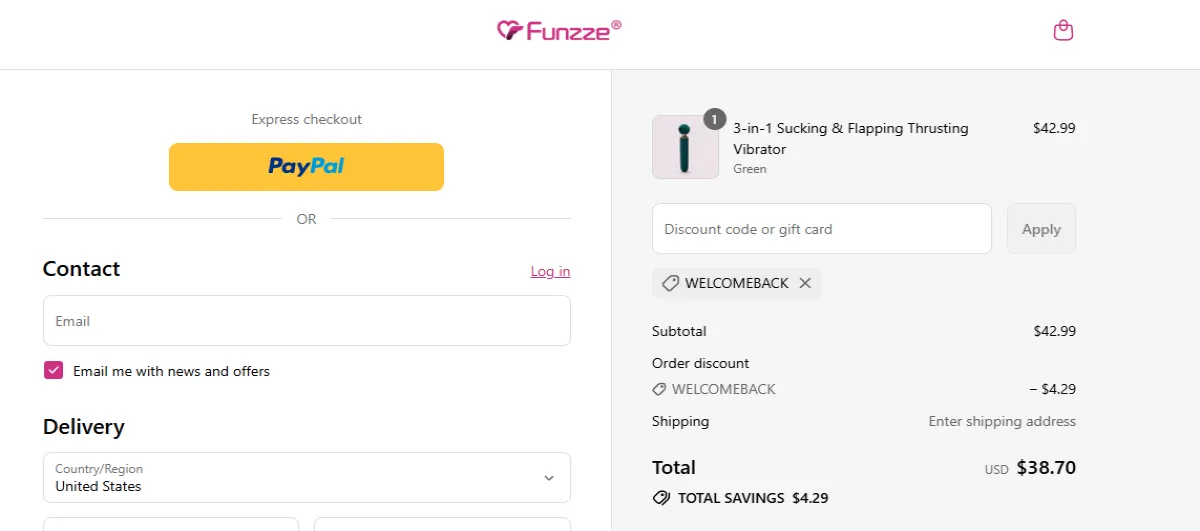Click the PayPal logo in express checkout

tap(306, 166)
